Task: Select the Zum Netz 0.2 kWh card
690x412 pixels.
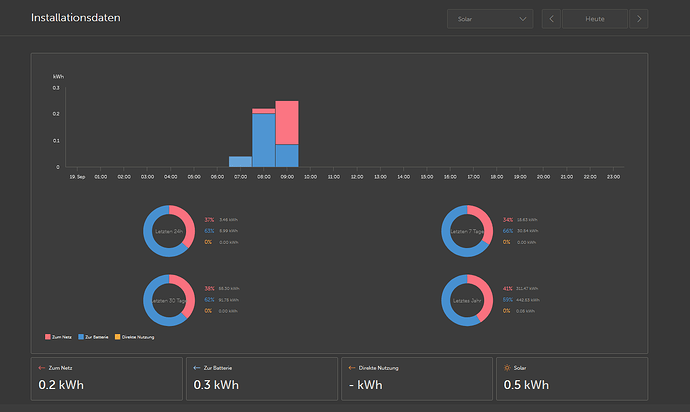Action: click(106, 379)
